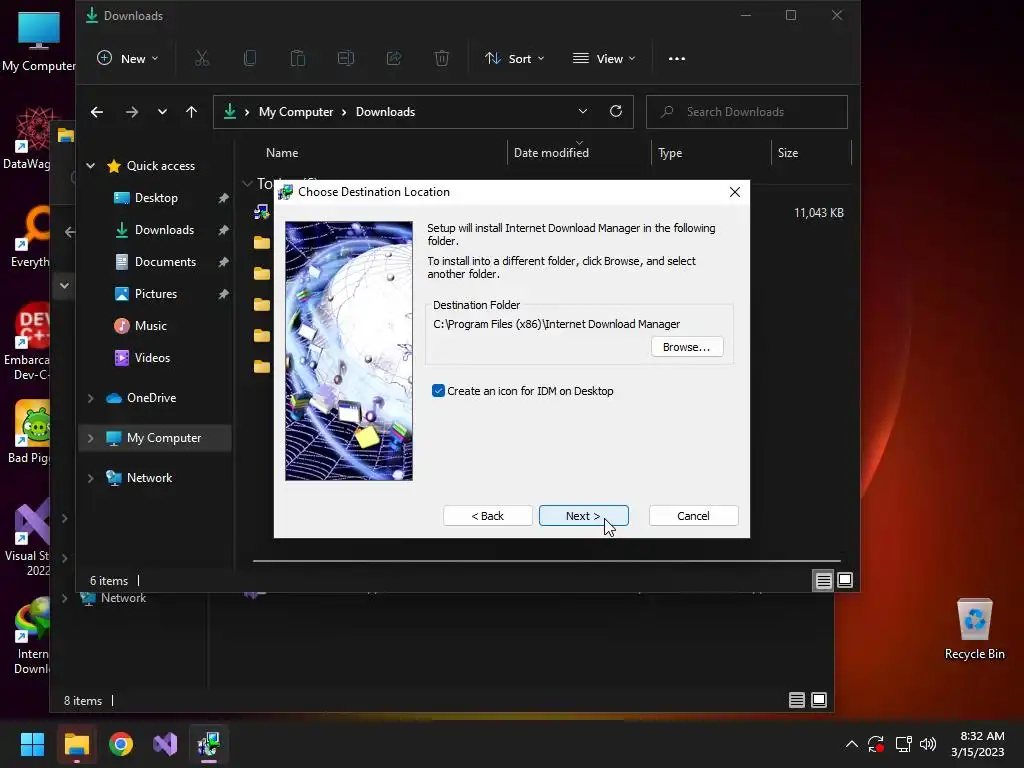Open Google Chrome from the taskbar
The width and height of the screenshot is (1024, 768).
[121, 744]
